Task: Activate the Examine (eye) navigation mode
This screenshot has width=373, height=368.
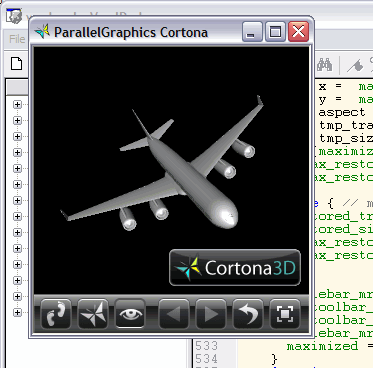Action: point(130,314)
